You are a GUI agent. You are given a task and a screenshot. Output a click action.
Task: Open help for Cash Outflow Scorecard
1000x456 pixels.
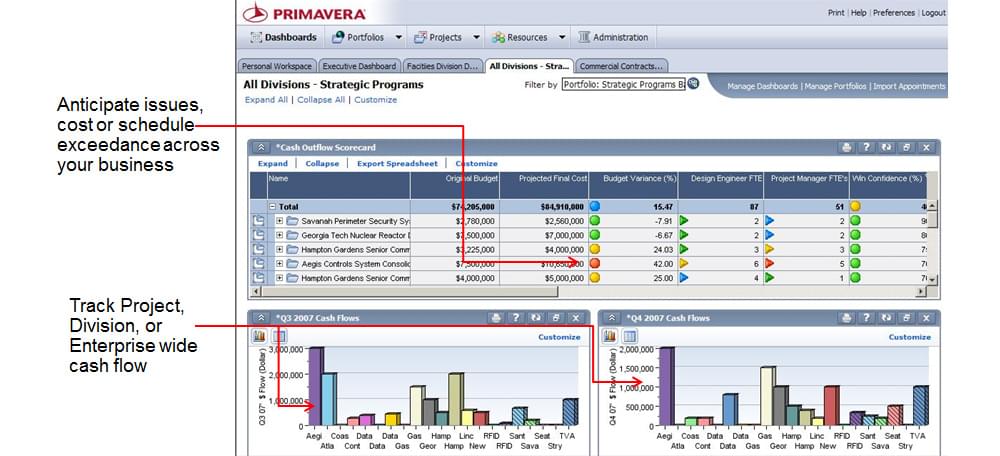click(866, 147)
